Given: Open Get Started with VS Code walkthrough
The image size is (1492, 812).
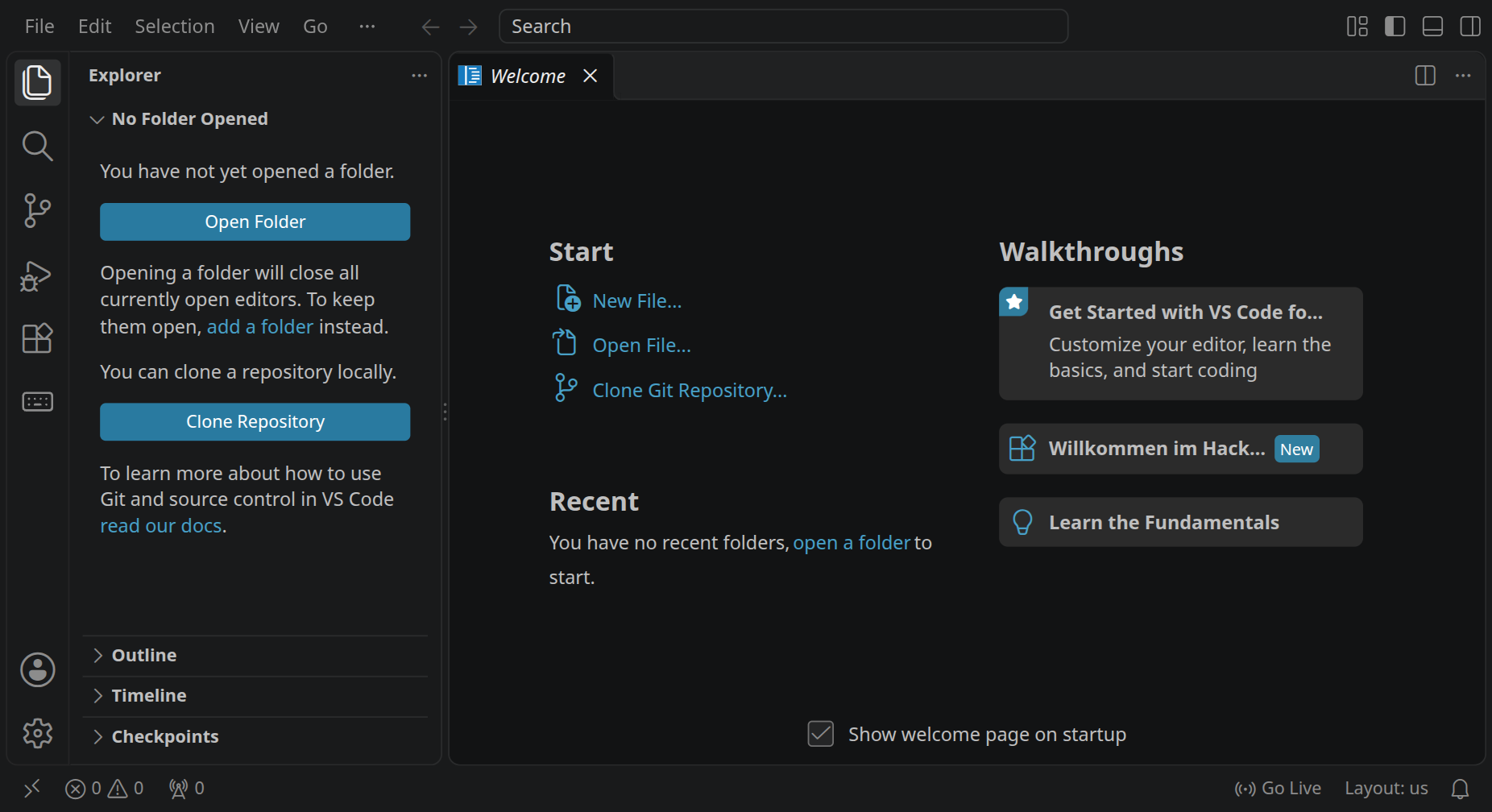Looking at the screenshot, I should [1181, 344].
